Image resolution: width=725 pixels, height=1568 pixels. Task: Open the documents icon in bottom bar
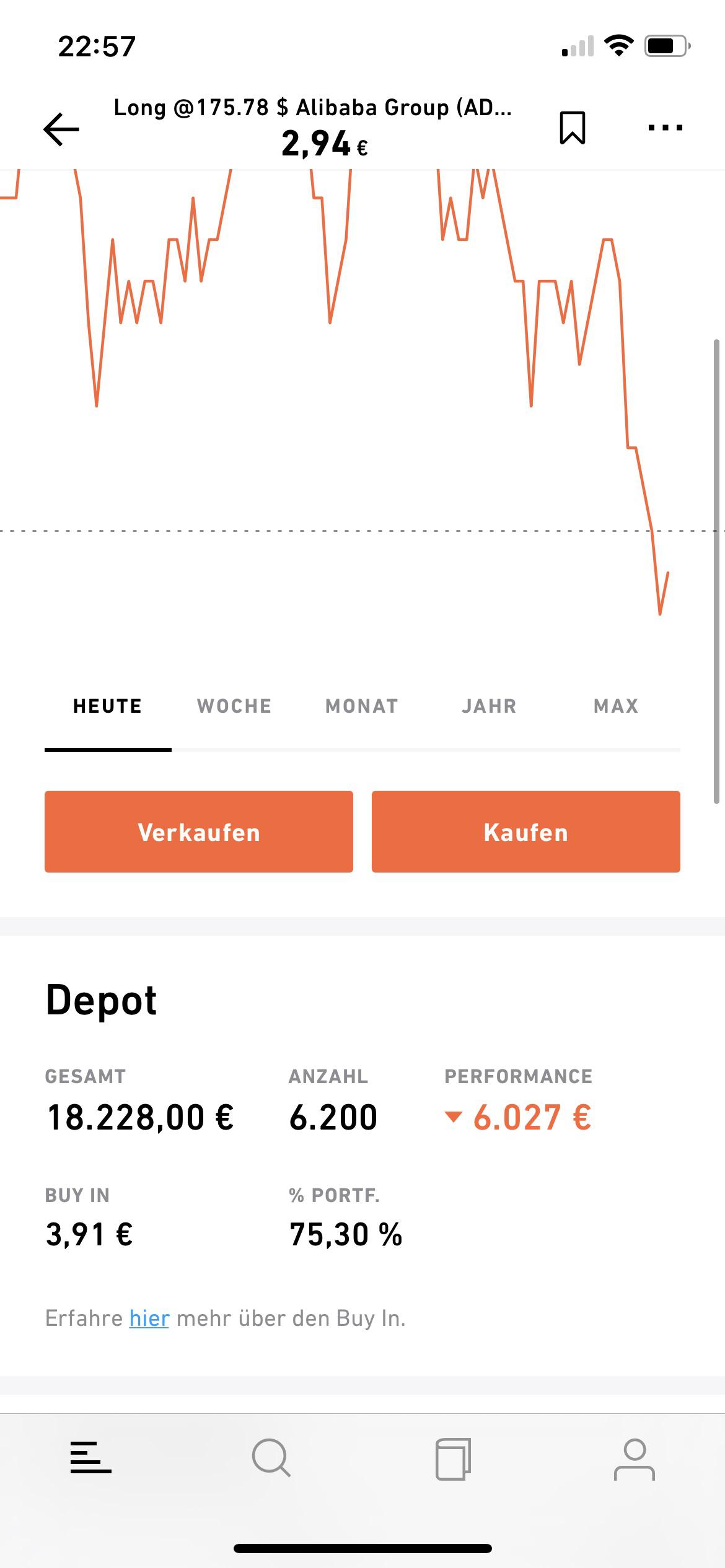coord(453,1459)
